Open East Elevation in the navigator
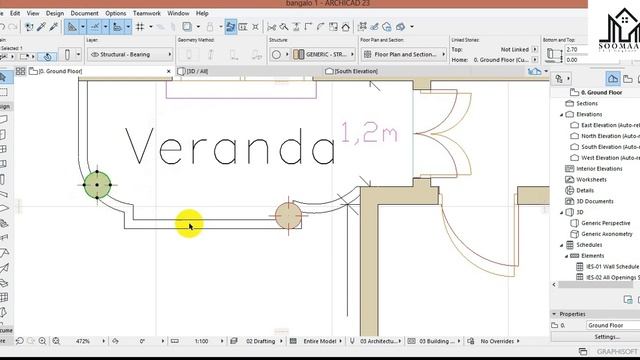The image size is (640, 360). click(605, 125)
